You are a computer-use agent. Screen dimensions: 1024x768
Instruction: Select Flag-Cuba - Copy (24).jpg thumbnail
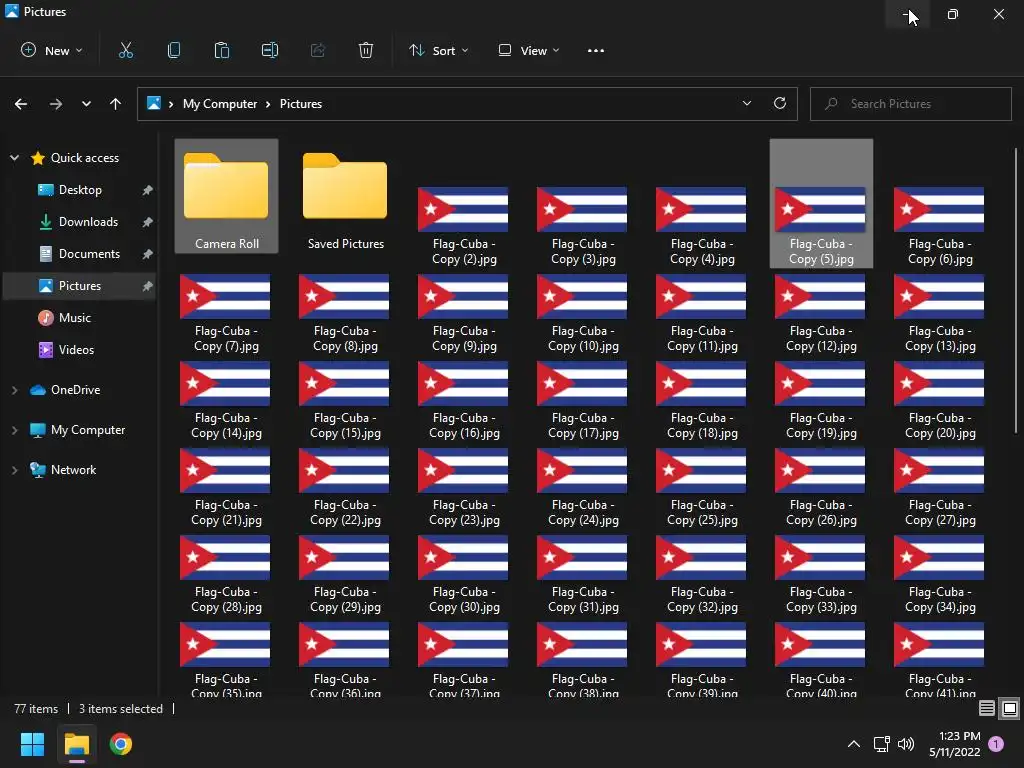point(583,471)
